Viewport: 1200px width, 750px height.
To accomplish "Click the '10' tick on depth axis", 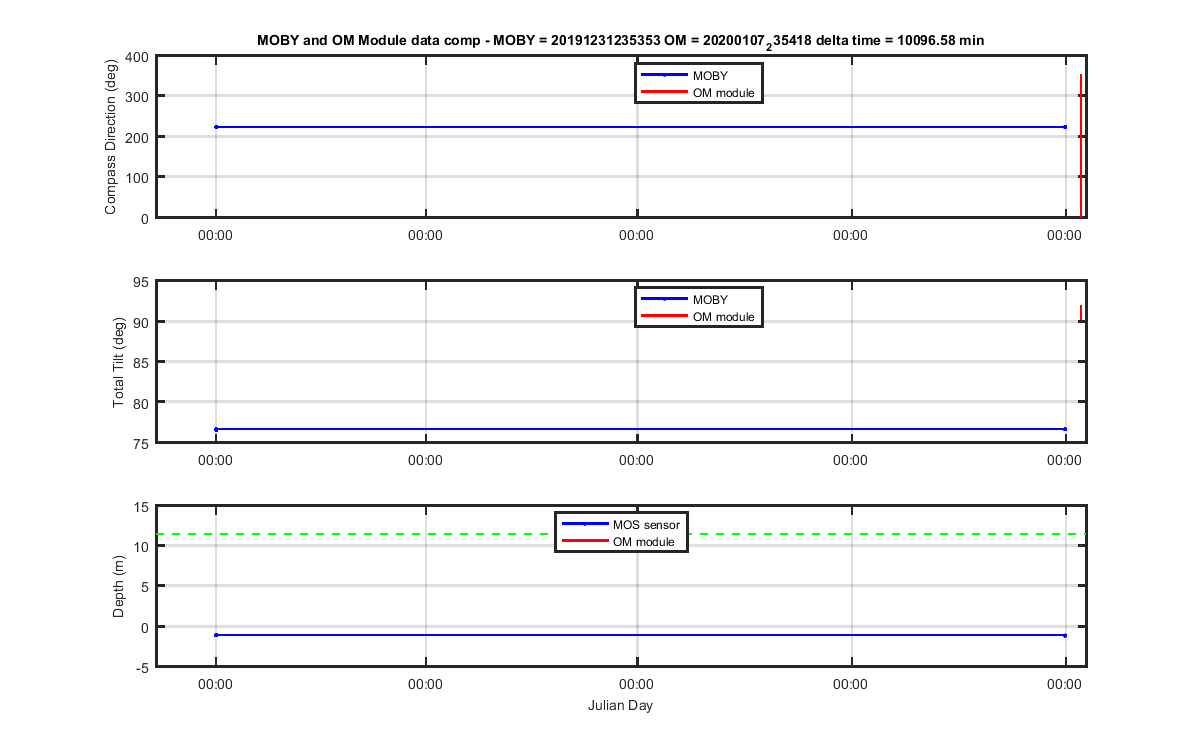I will pyautogui.click(x=142, y=547).
